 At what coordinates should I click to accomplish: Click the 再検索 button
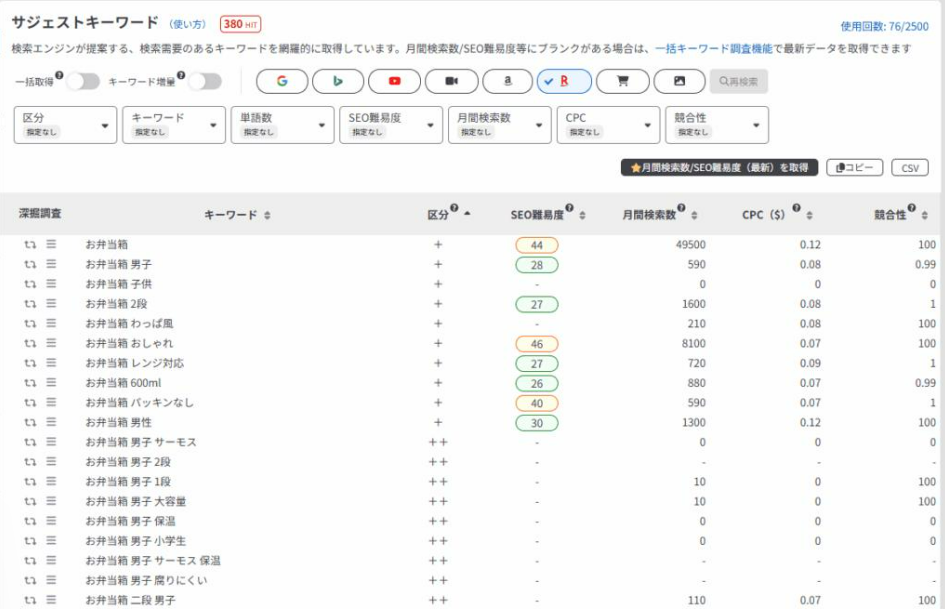pyautogui.click(x=738, y=81)
